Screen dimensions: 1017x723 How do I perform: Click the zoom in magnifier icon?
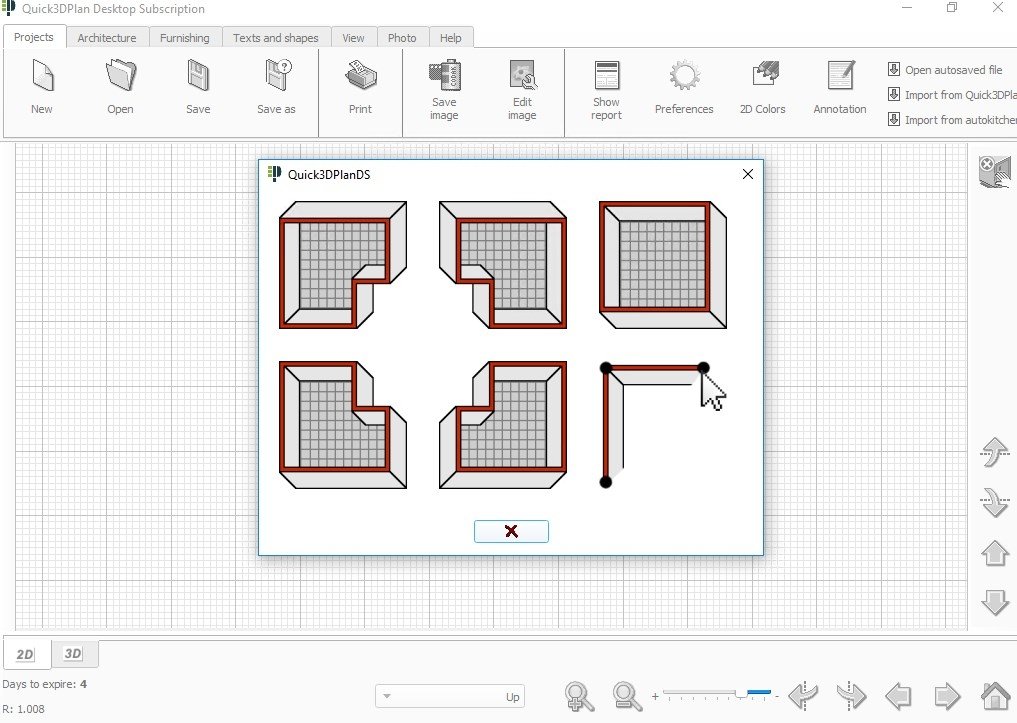tap(579, 696)
